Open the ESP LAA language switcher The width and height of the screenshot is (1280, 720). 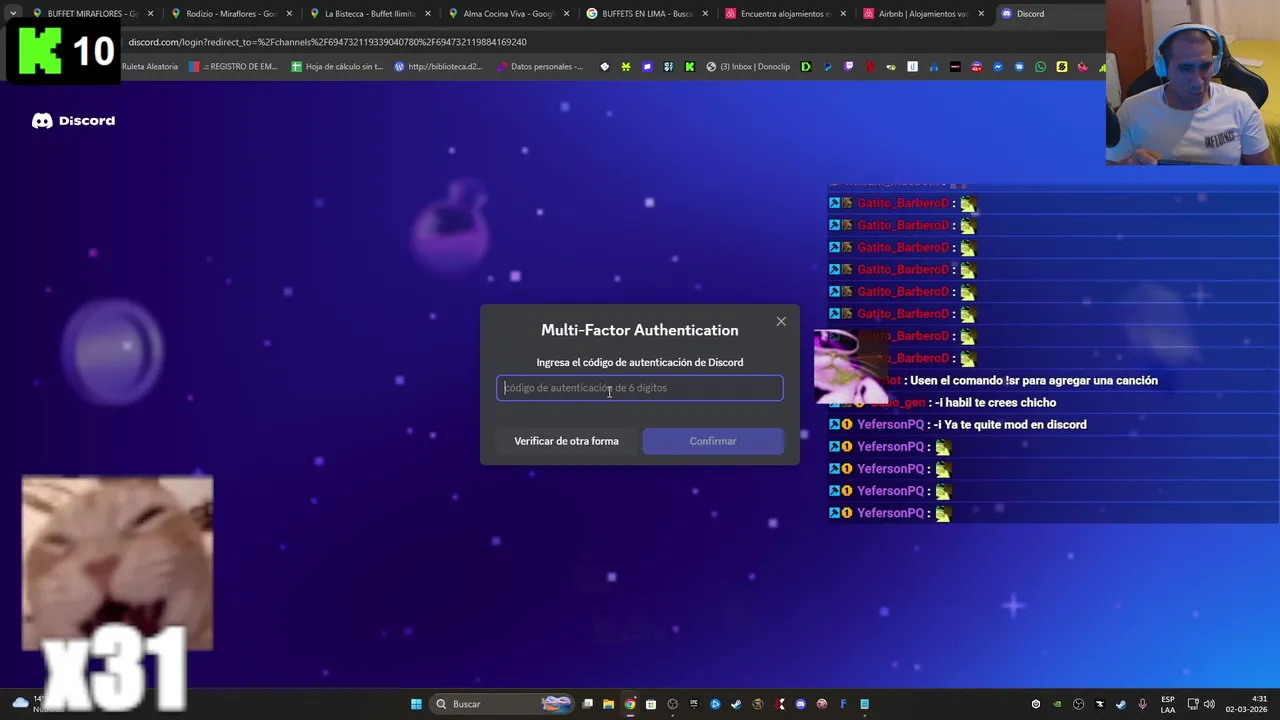tap(1168, 704)
